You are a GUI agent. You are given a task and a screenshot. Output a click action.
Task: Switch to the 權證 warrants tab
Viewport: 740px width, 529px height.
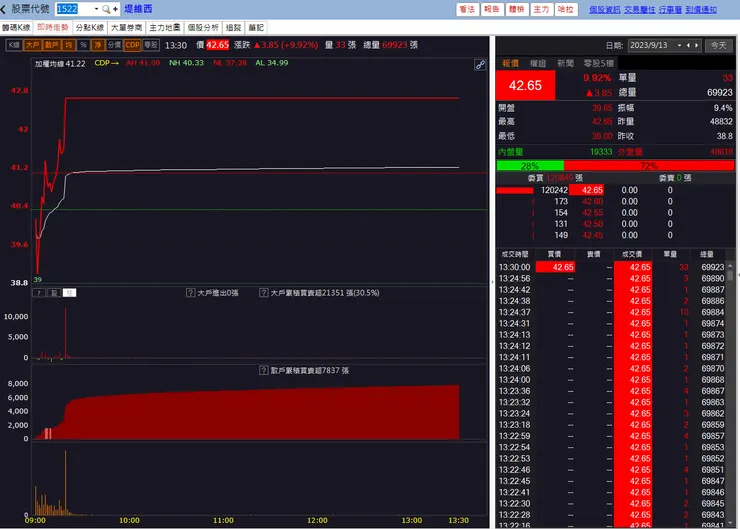[538, 63]
